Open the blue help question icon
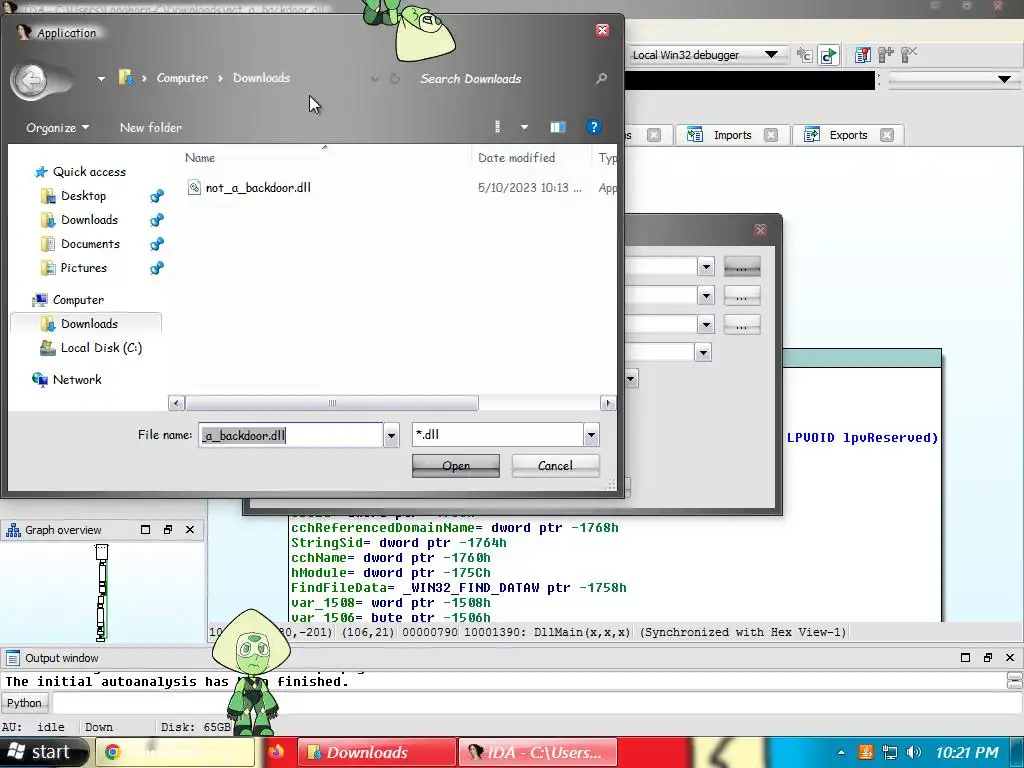This screenshot has height=768, width=1024. click(x=593, y=127)
